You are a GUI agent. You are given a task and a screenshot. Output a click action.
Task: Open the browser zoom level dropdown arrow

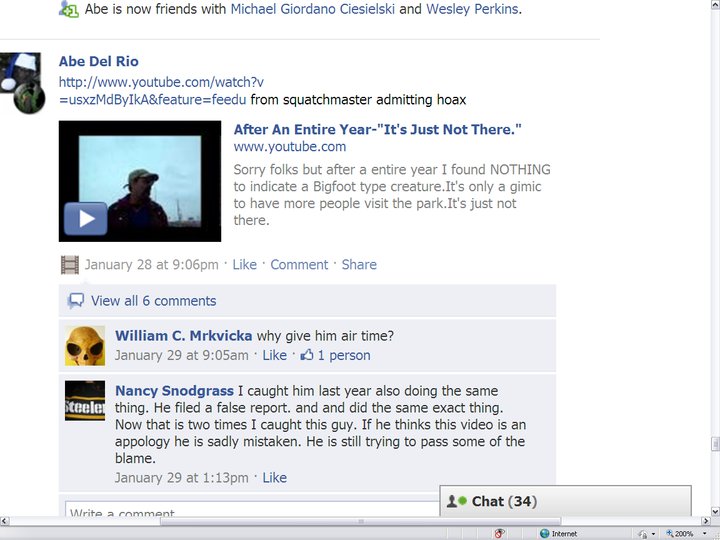pos(705,533)
